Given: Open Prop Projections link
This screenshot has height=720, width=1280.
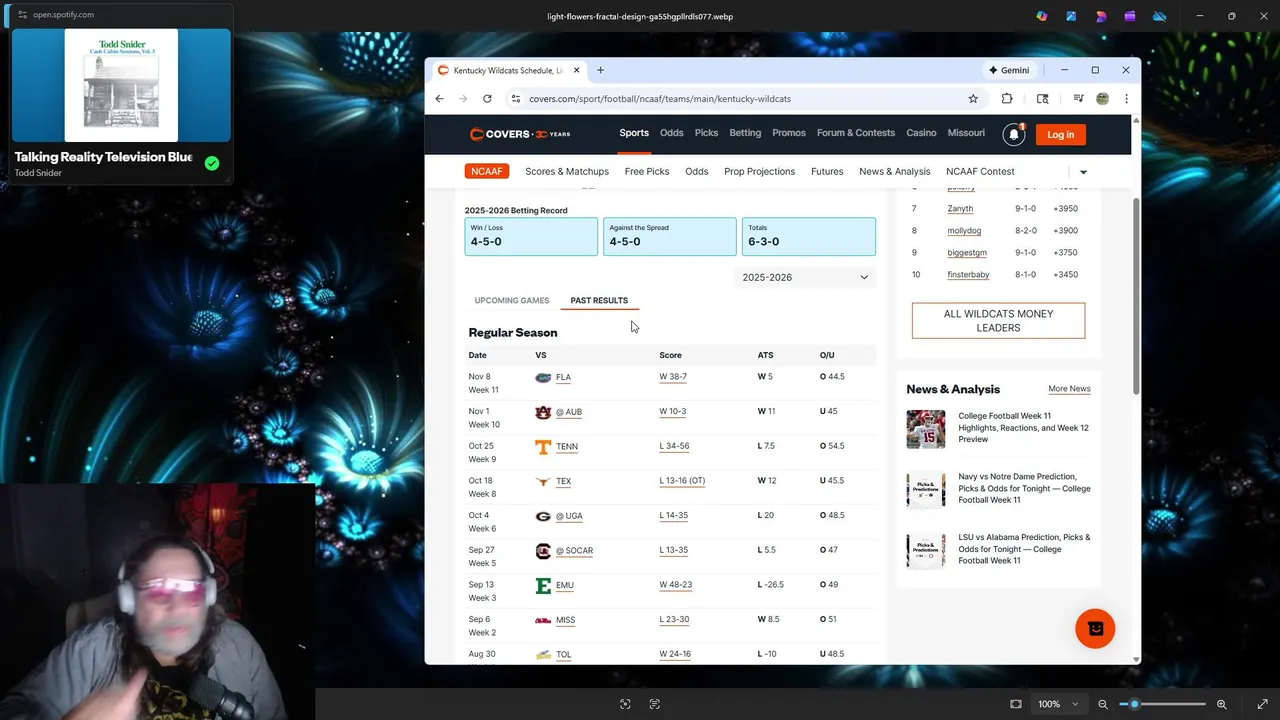Looking at the screenshot, I should click(759, 171).
